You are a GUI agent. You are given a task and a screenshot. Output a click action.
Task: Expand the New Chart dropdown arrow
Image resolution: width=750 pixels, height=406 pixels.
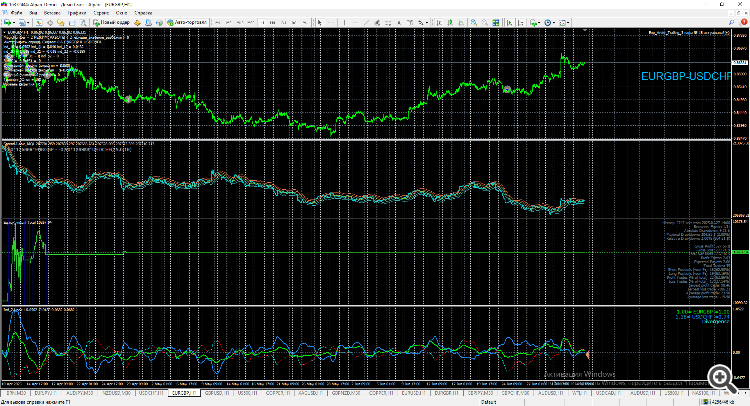14,22
